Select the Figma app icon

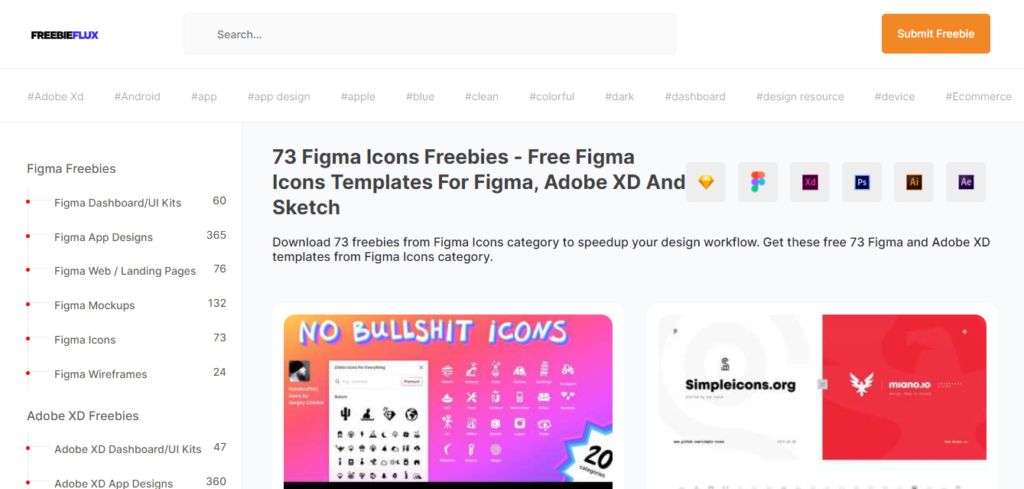click(758, 182)
